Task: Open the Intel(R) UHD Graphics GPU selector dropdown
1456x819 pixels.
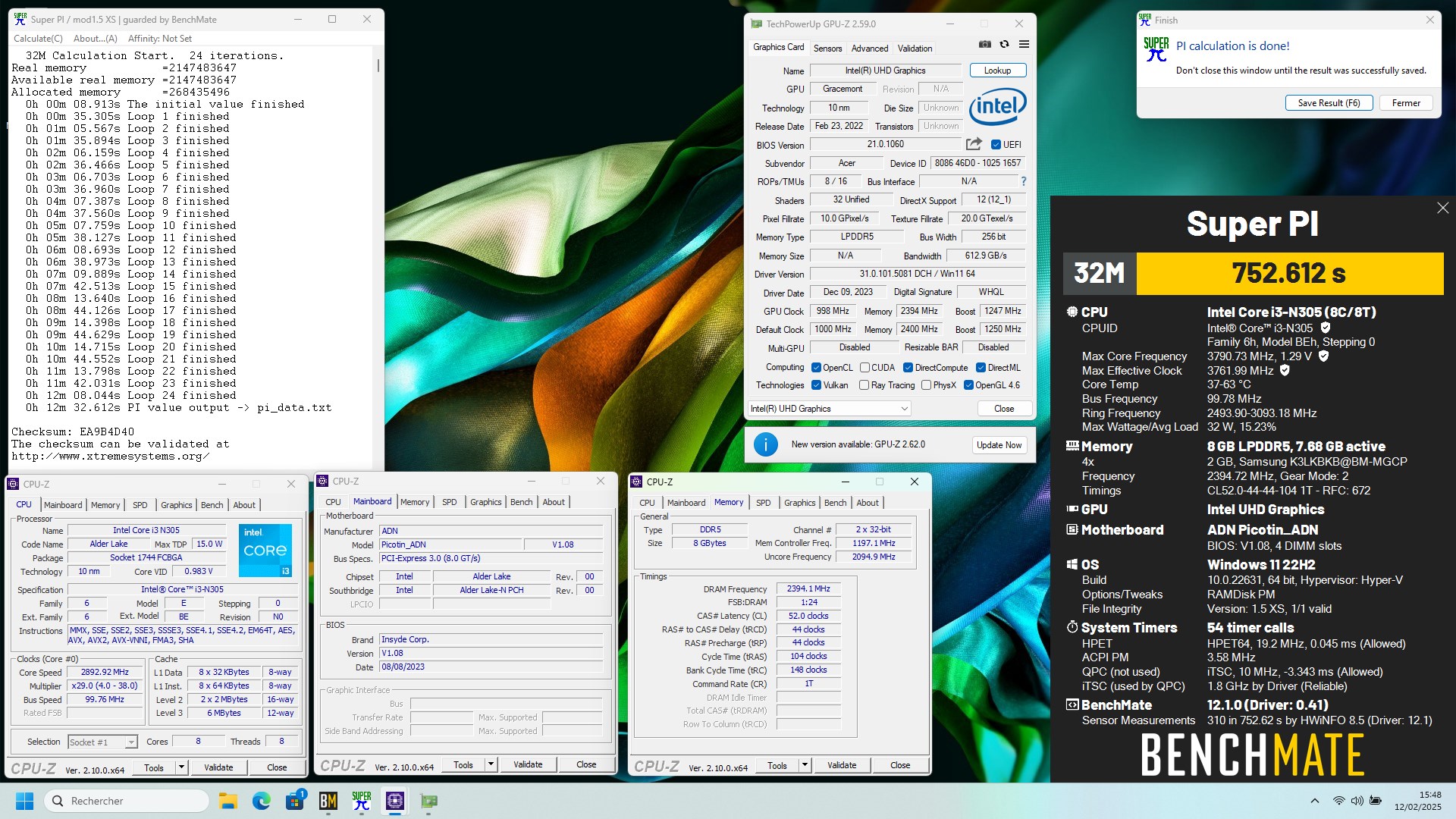Action: (x=830, y=409)
